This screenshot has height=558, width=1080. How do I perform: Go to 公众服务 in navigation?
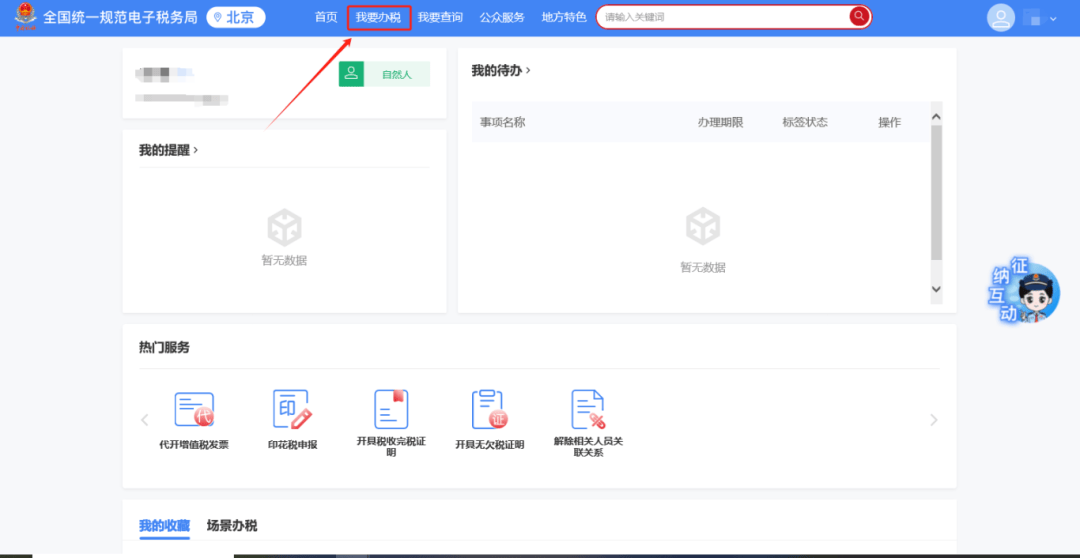click(502, 17)
